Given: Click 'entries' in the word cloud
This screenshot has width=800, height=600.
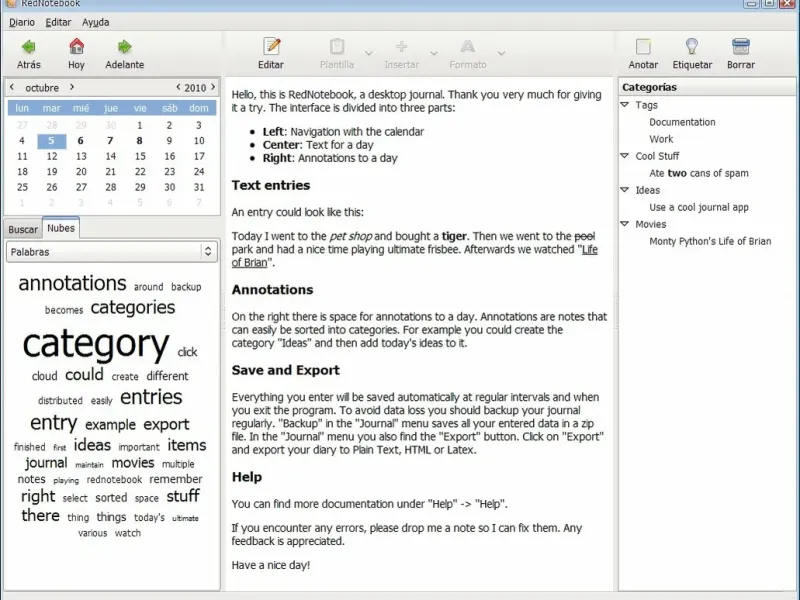Looking at the screenshot, I should pyautogui.click(x=151, y=397).
